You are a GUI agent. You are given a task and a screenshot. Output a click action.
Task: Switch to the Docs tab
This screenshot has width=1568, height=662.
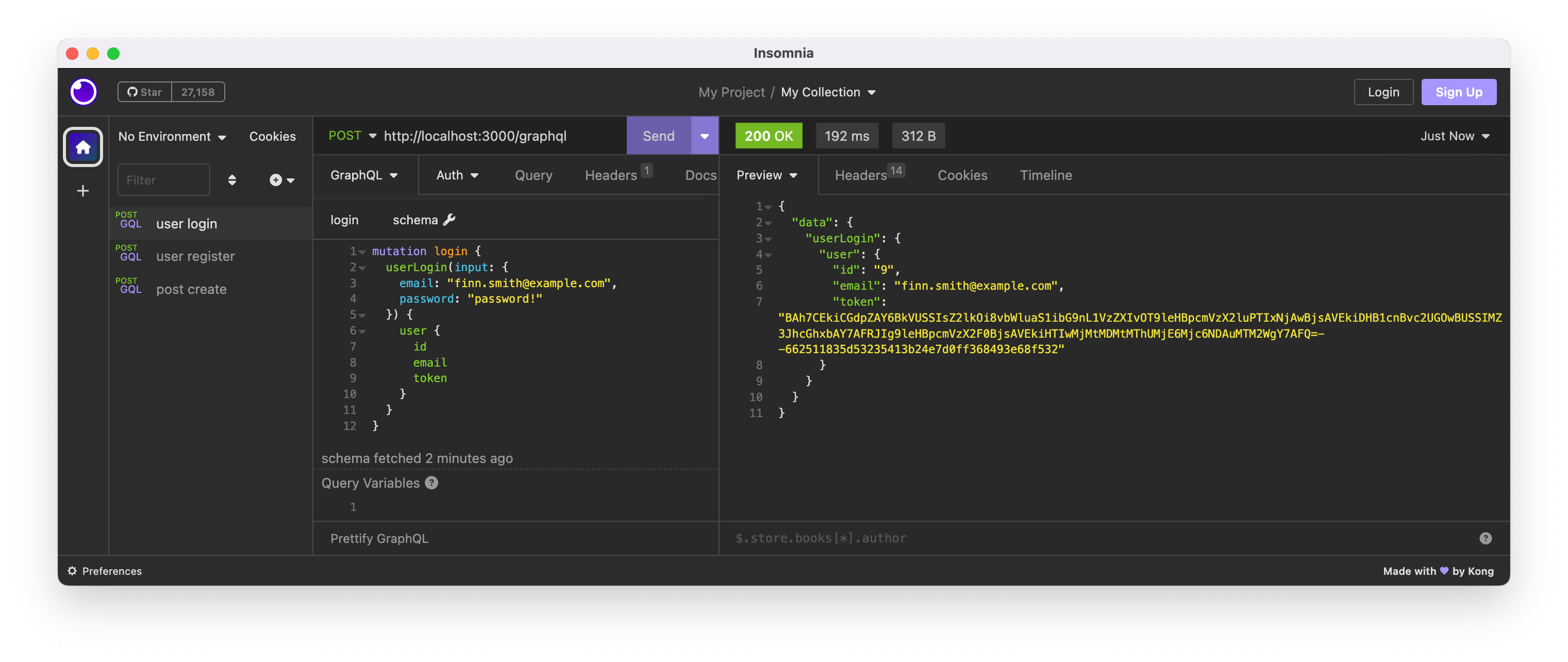click(700, 175)
